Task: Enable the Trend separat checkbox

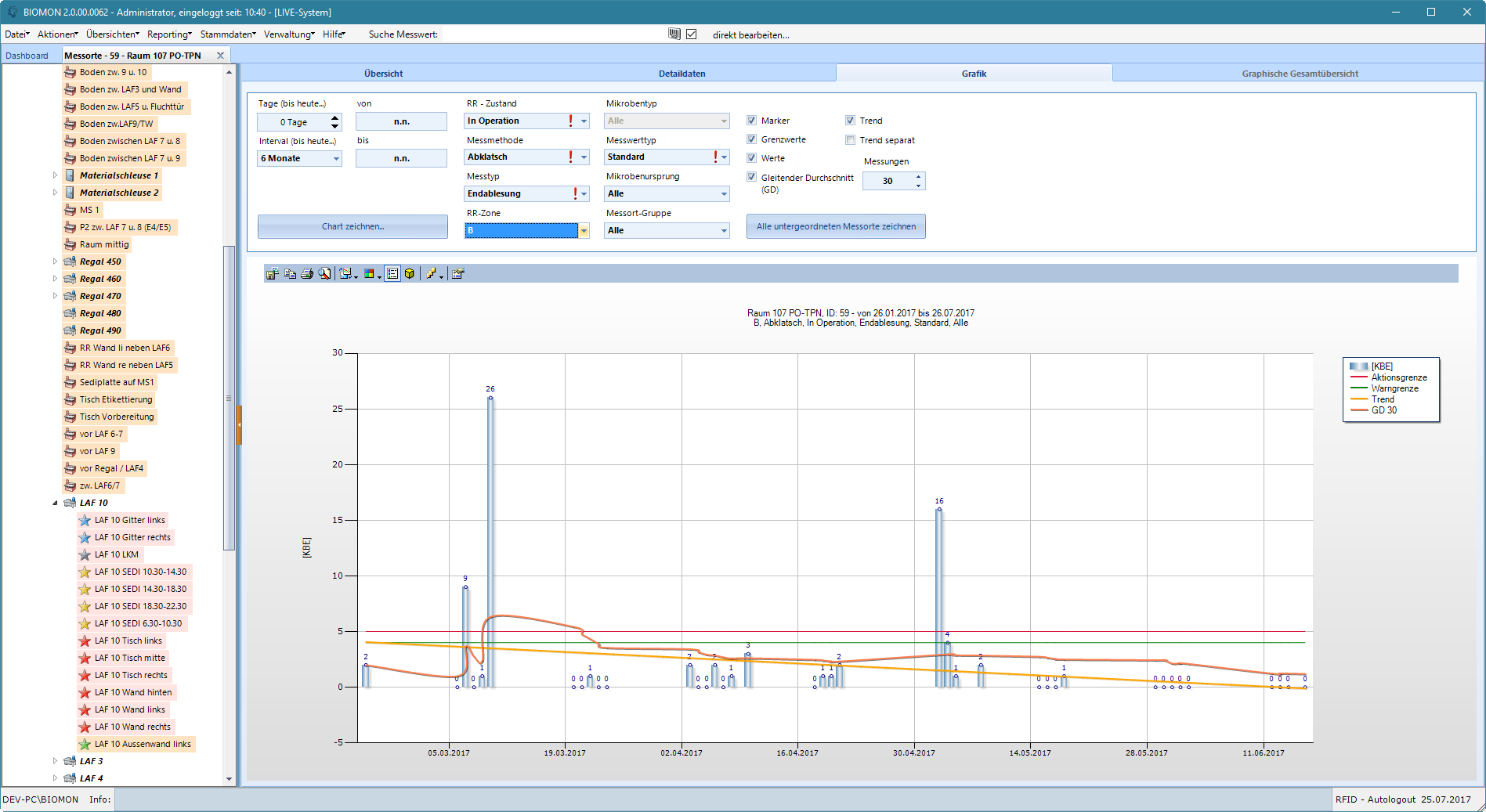Action: [x=850, y=140]
